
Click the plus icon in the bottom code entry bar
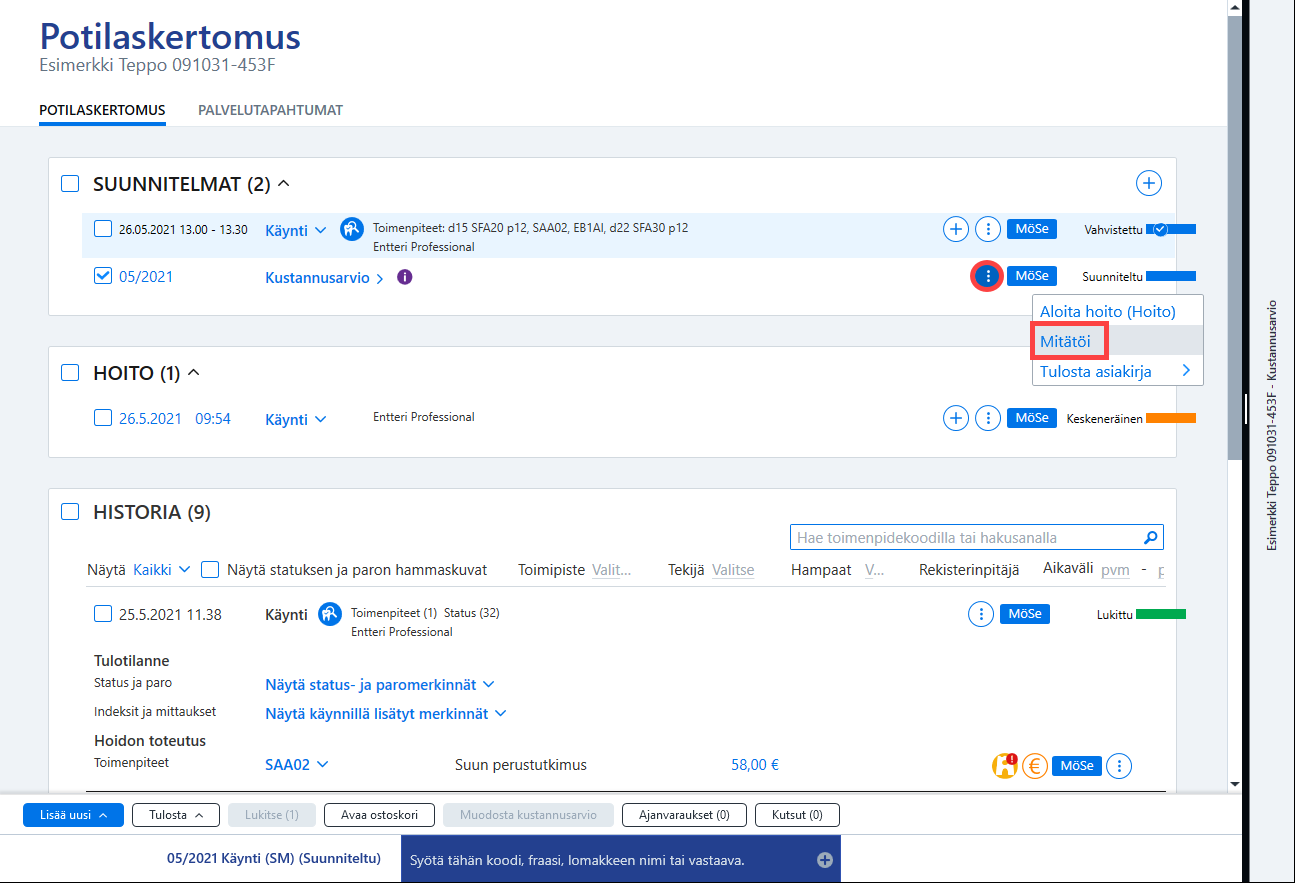coord(824,860)
